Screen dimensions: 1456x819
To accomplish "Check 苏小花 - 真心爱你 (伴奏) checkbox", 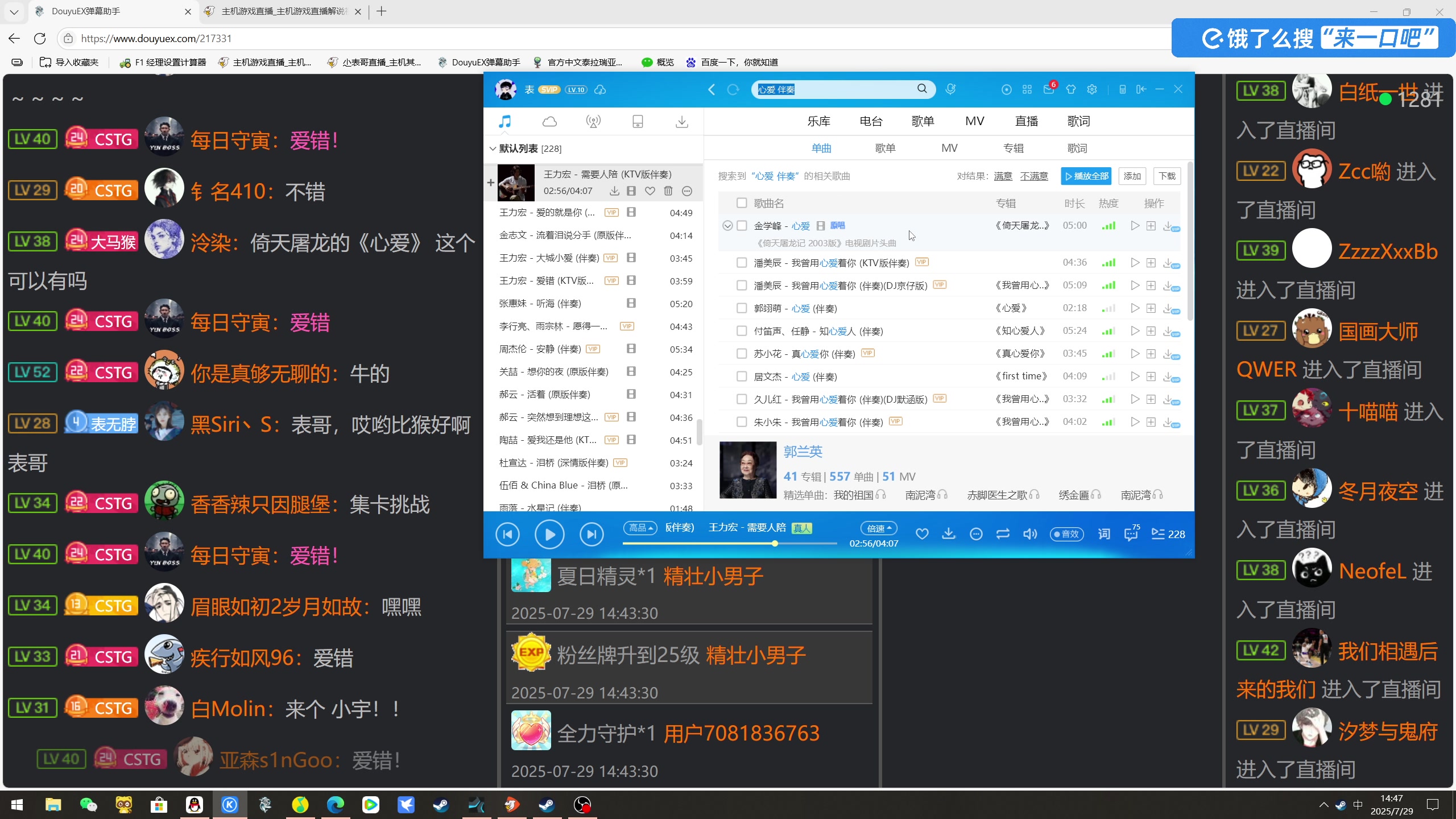I will tap(742, 354).
